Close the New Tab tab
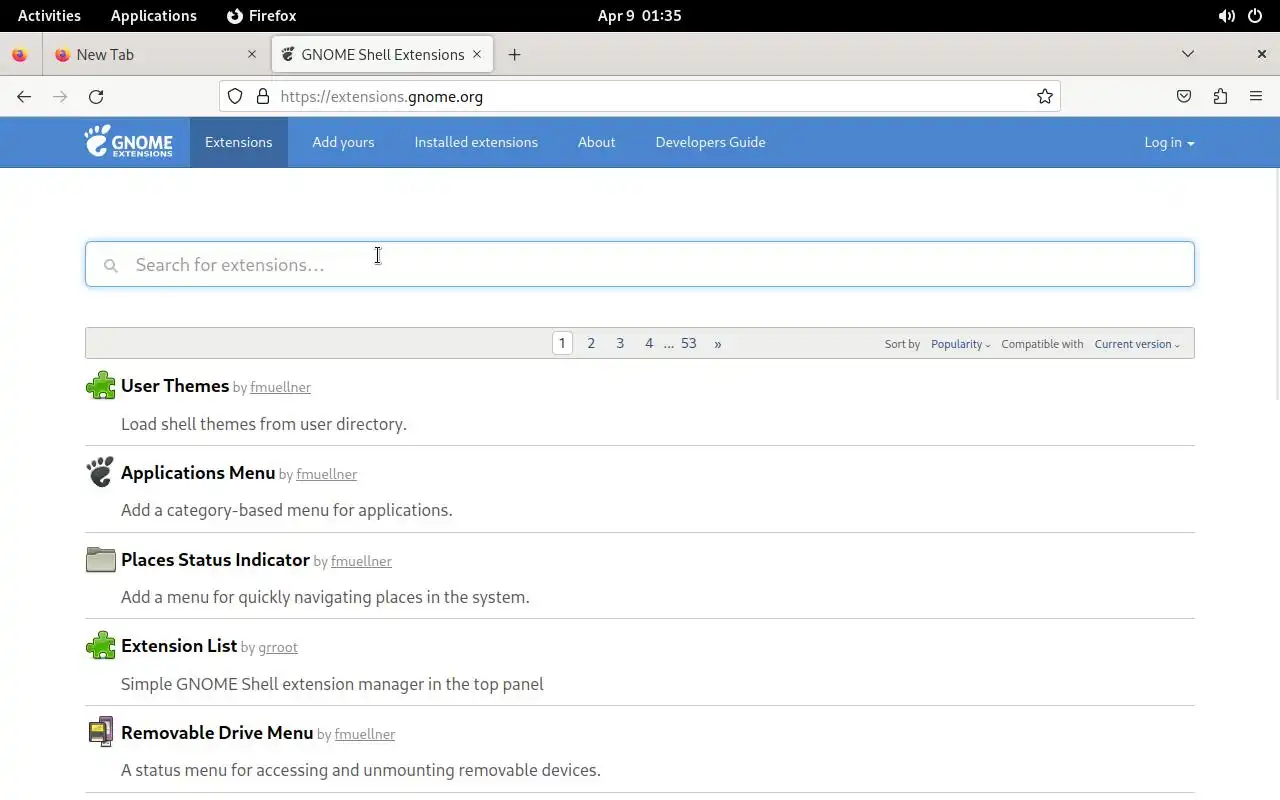This screenshot has width=1280, height=800. [x=252, y=54]
